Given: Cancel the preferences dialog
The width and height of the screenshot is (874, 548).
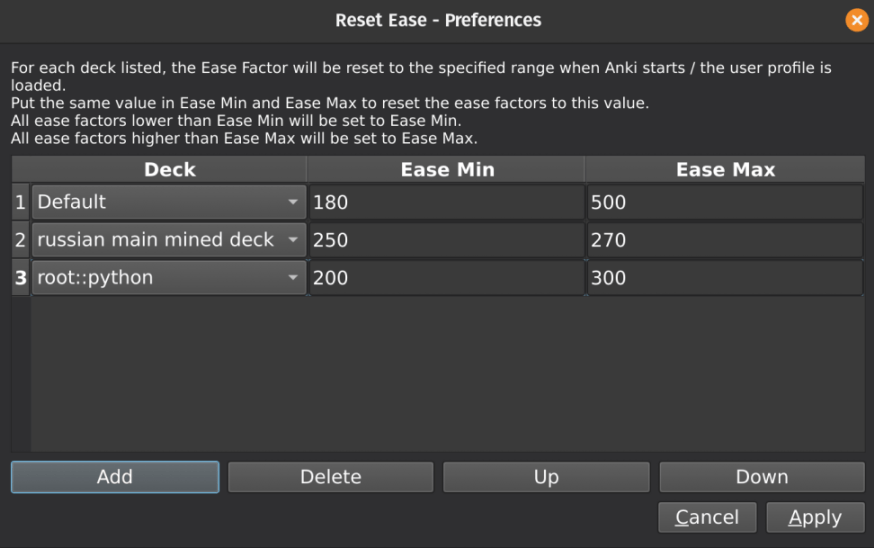Looking at the screenshot, I should point(707,517).
